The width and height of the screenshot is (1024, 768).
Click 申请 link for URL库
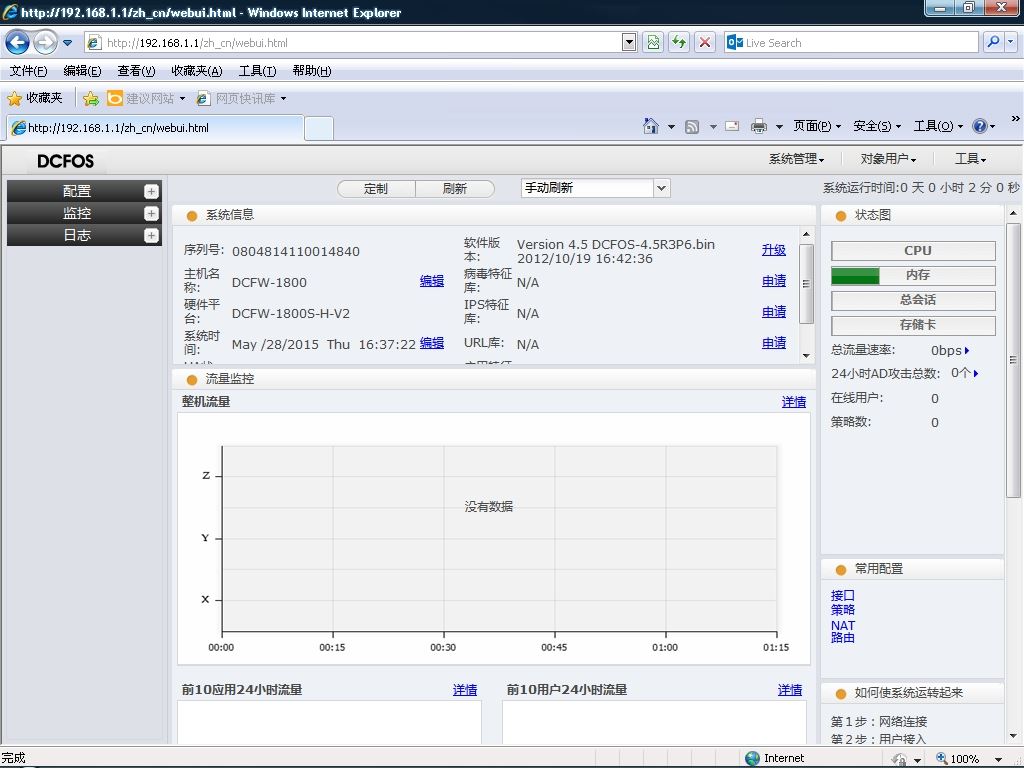tap(774, 343)
